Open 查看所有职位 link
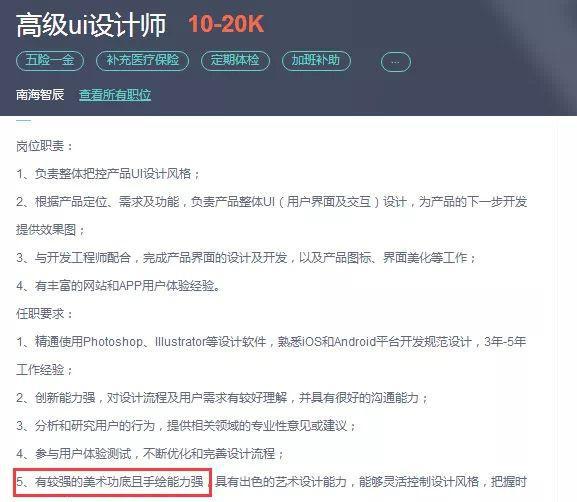577x502 pixels. [115, 95]
